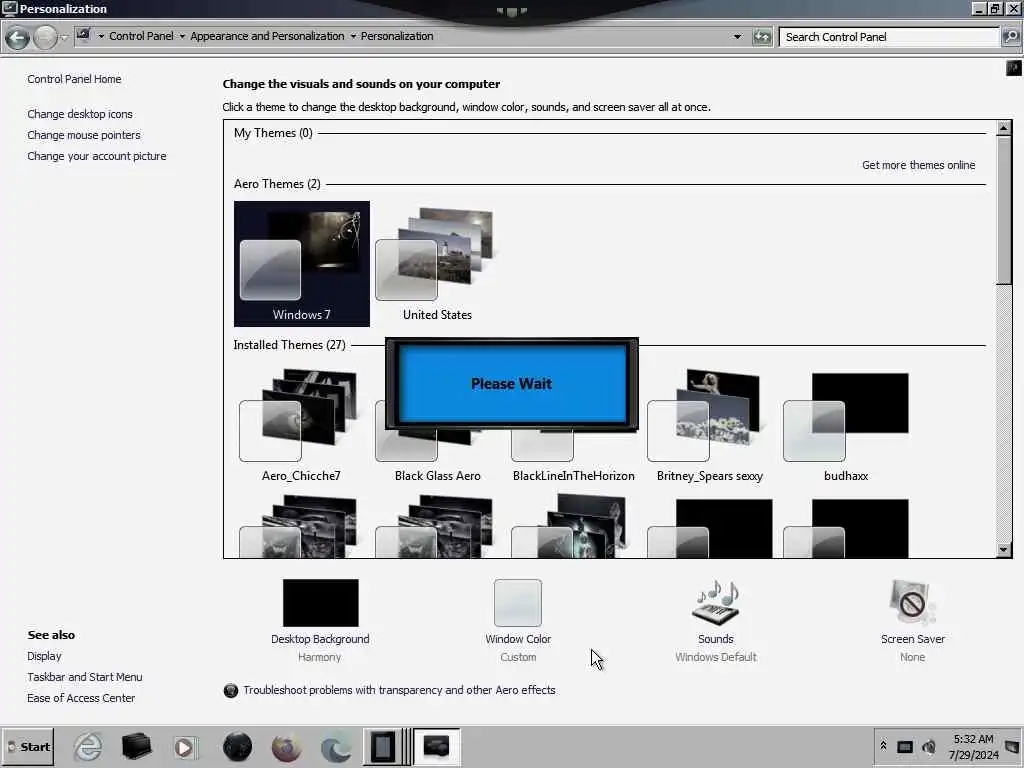Select the budhaxx theme
Screen dimensions: 1024x768
(846, 424)
